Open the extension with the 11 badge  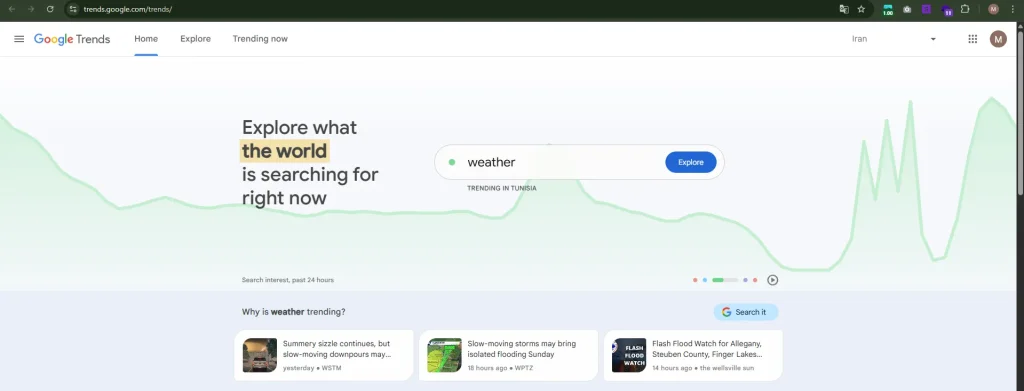[x=946, y=10]
